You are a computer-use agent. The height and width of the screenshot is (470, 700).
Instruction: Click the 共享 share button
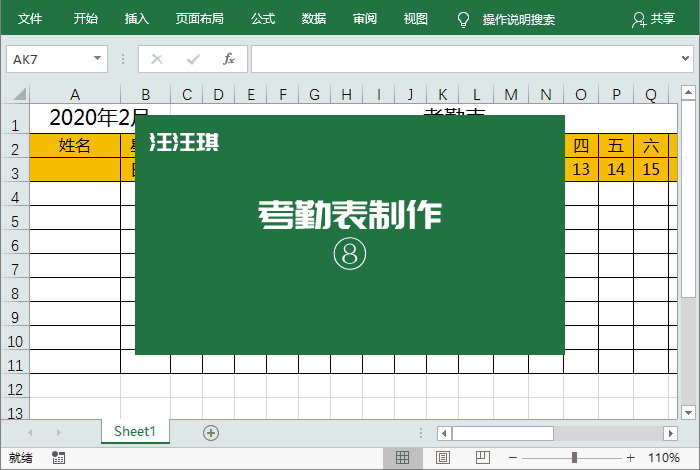click(x=654, y=19)
